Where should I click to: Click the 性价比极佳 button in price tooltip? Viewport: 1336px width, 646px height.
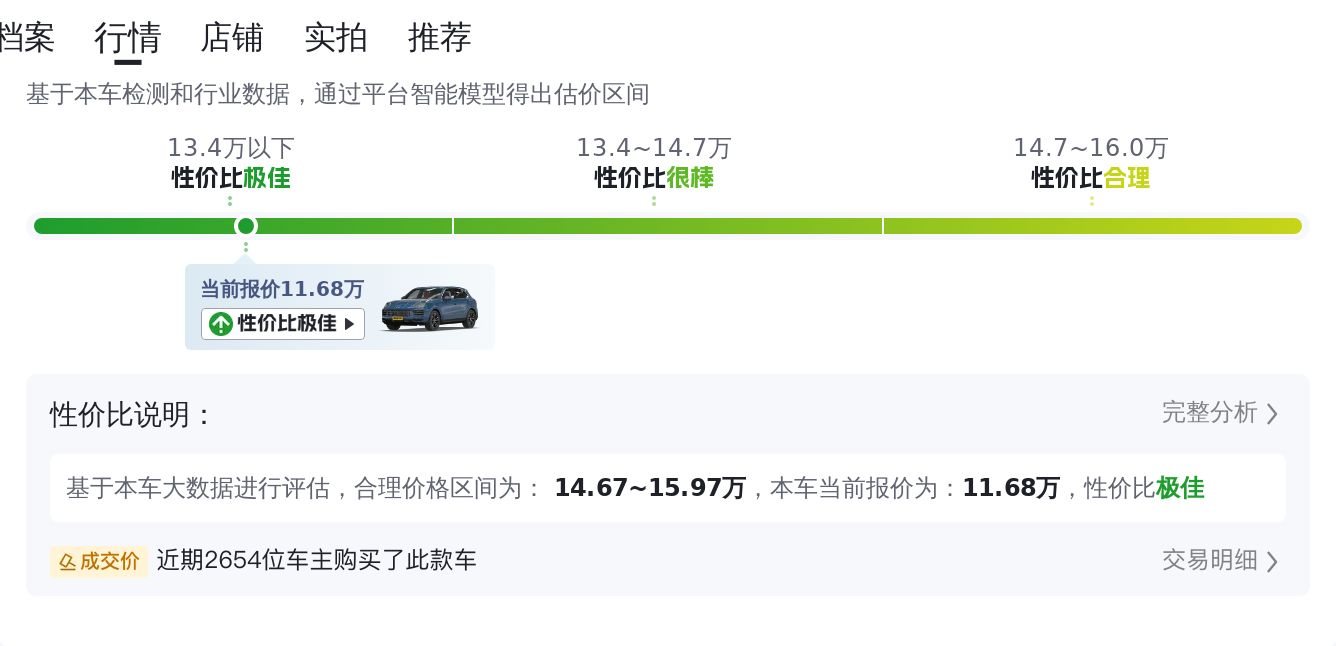(283, 324)
